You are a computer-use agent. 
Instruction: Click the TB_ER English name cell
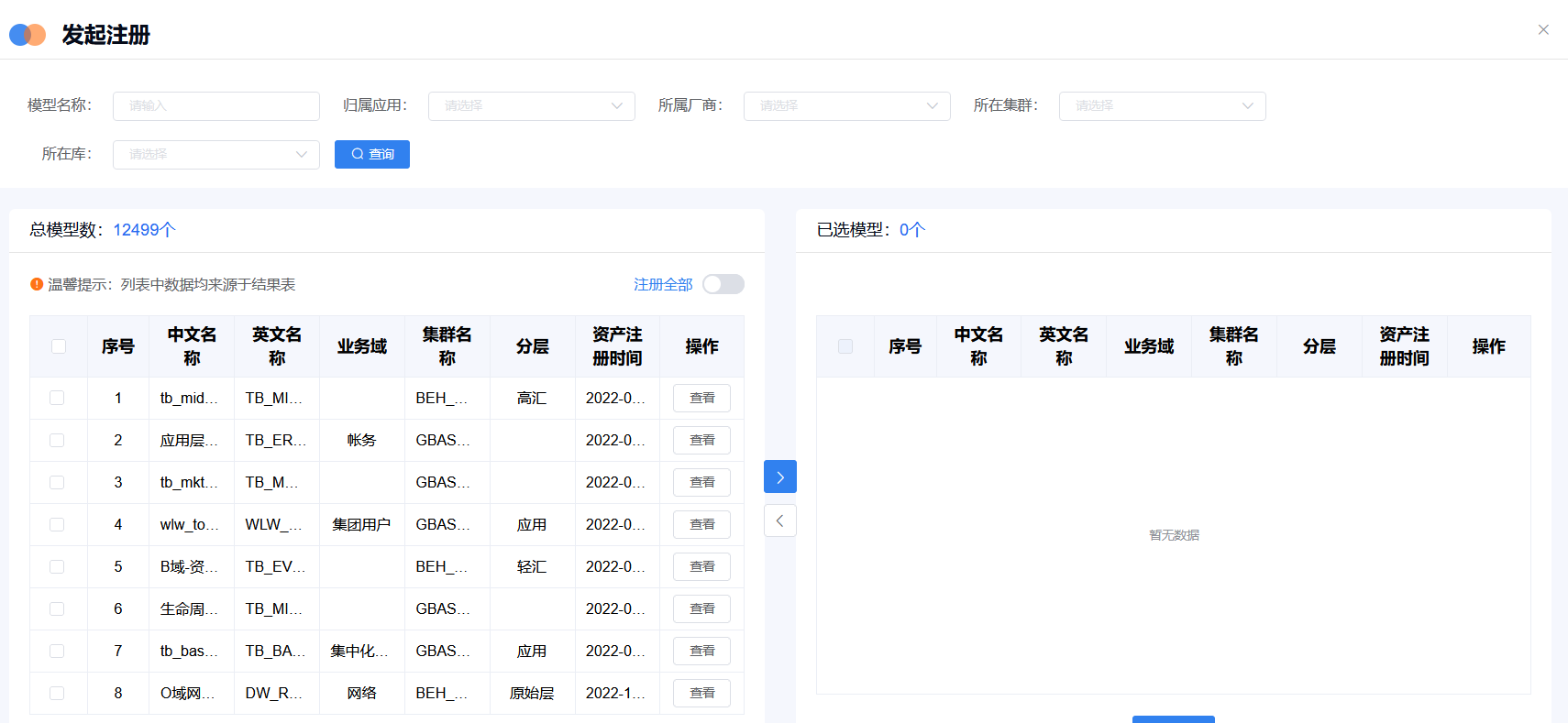275,440
